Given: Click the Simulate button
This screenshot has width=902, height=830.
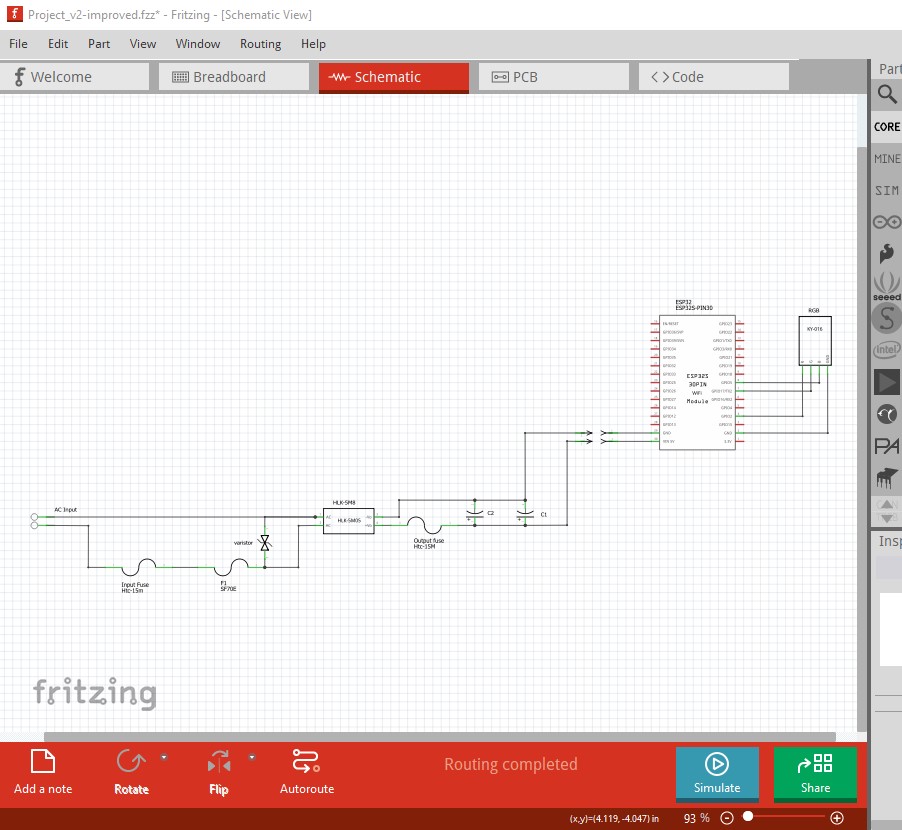Looking at the screenshot, I should 717,774.
